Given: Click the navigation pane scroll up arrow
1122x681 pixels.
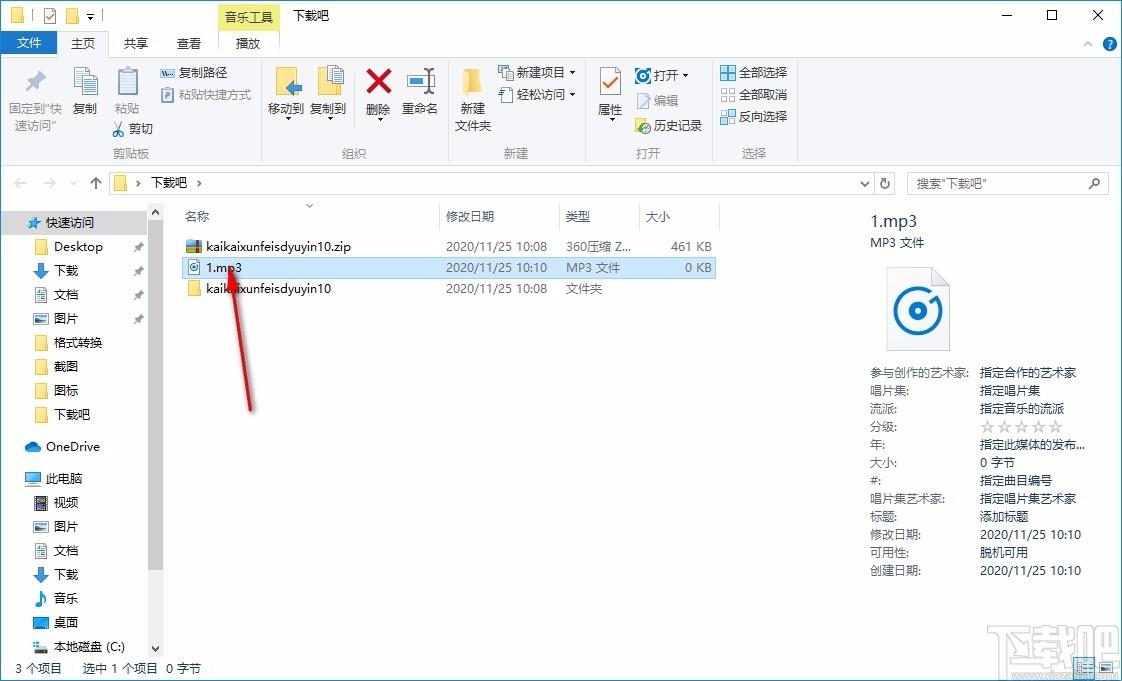Looking at the screenshot, I should click(x=155, y=212).
